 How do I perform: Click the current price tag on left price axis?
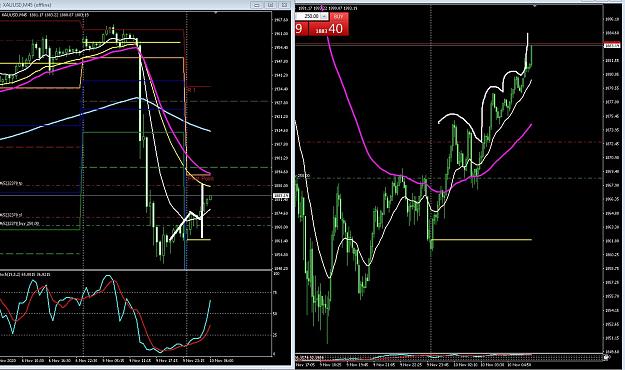pyautogui.click(x=281, y=195)
